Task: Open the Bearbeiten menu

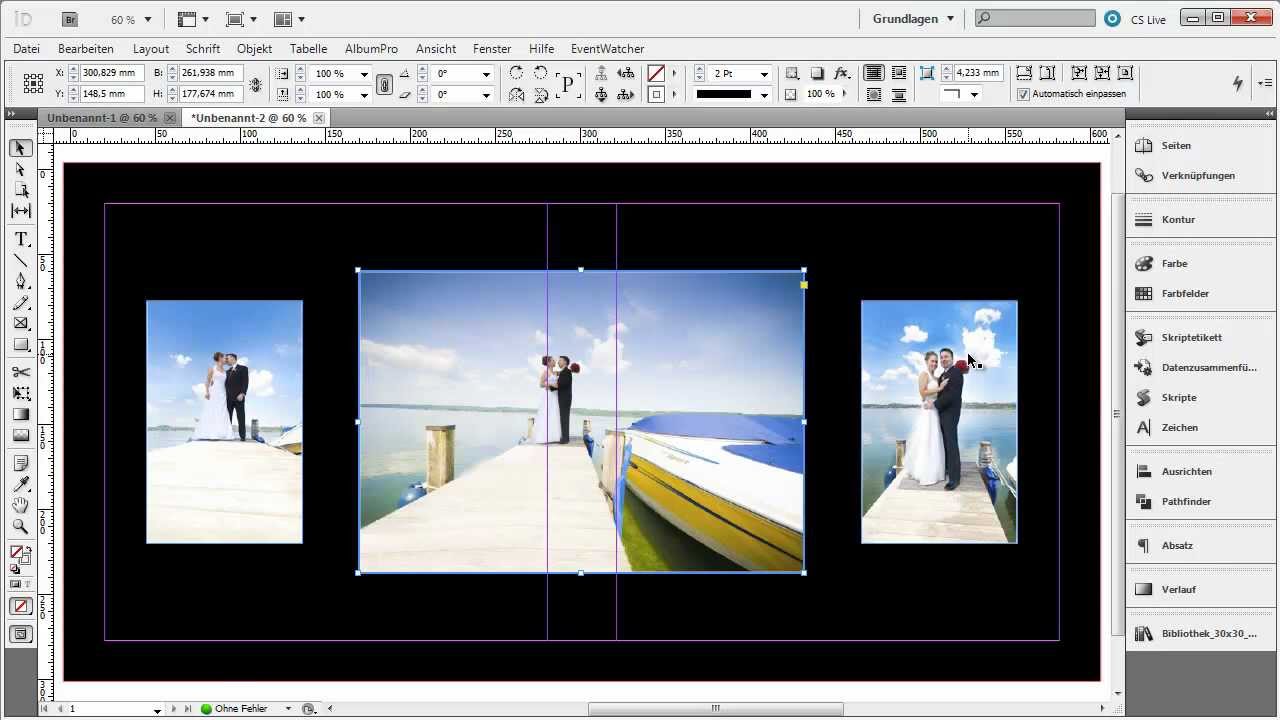Action: [86, 48]
